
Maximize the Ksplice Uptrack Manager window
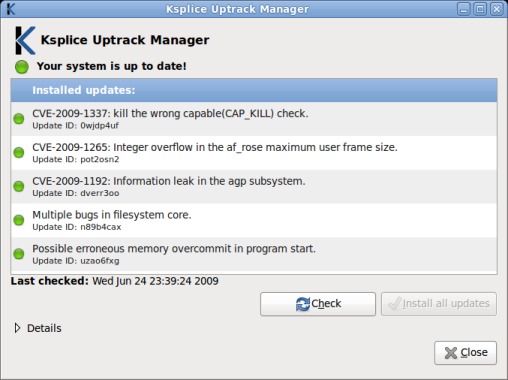pyautogui.click(x=480, y=9)
